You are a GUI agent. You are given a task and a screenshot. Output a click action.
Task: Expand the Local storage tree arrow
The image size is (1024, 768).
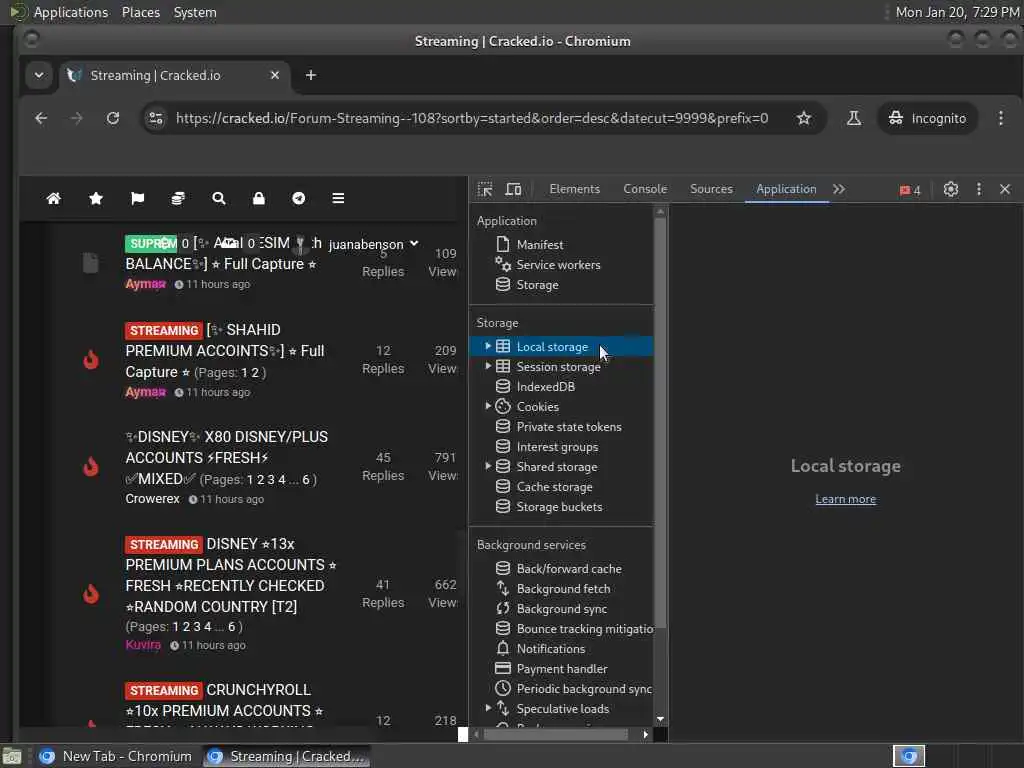coord(488,347)
